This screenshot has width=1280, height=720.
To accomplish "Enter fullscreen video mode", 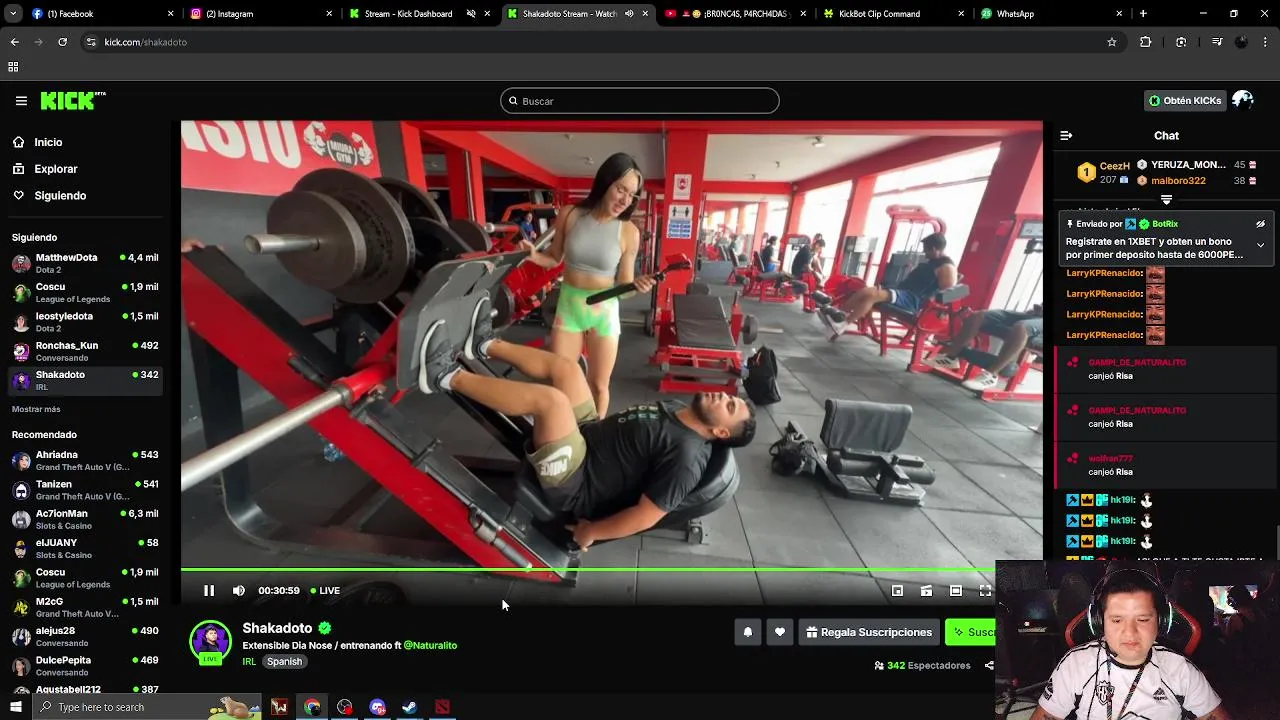I will click(x=985, y=591).
